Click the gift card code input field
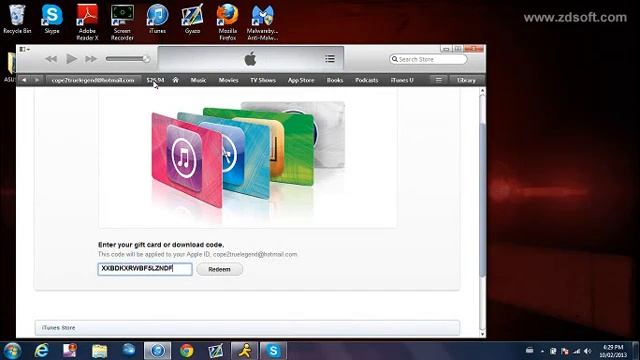640x360 pixels. click(x=145, y=269)
